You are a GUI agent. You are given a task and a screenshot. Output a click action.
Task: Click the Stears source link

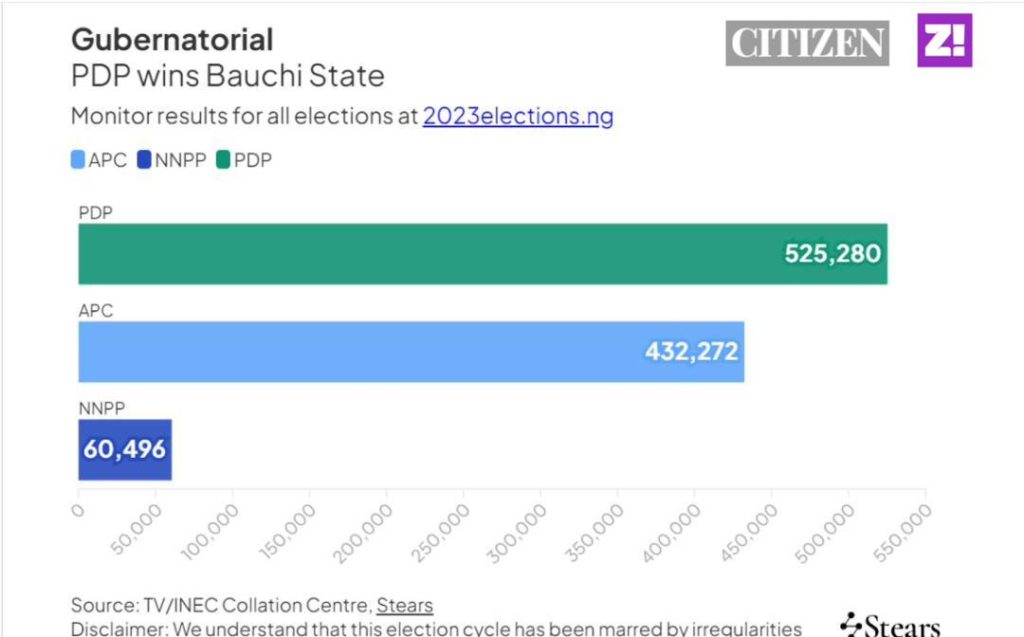[x=404, y=605]
